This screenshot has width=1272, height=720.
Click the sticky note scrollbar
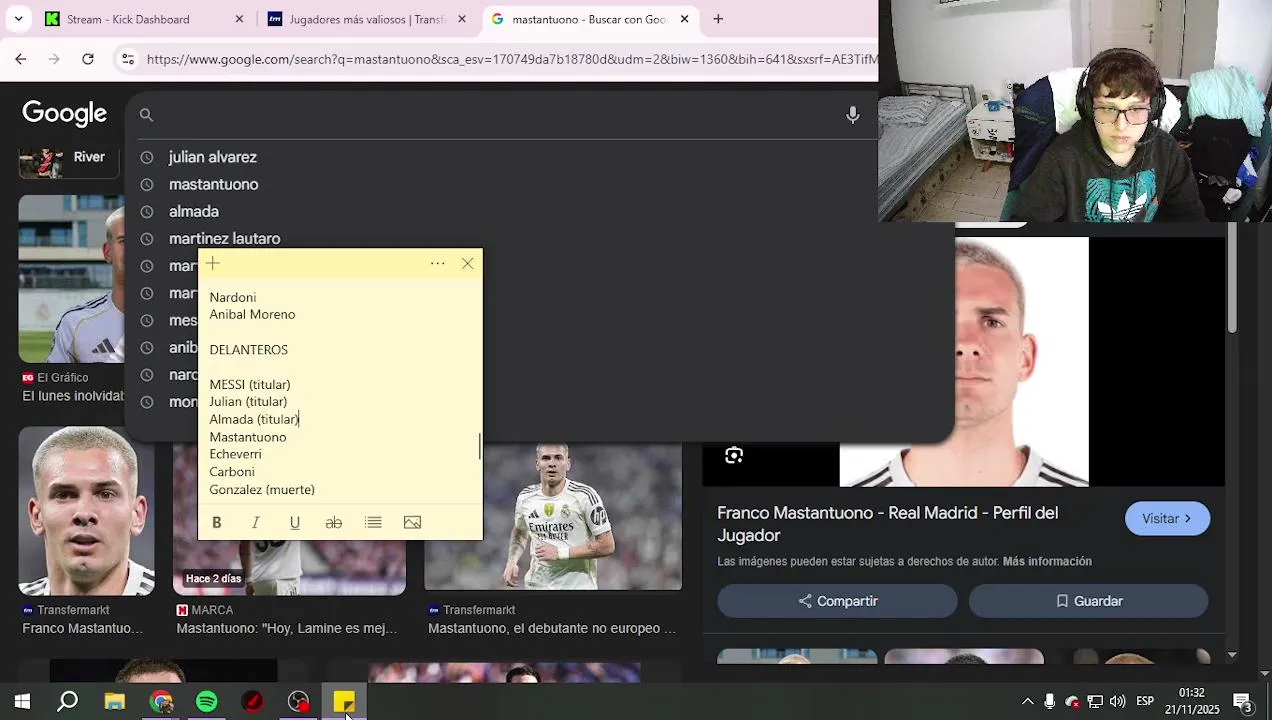480,446
